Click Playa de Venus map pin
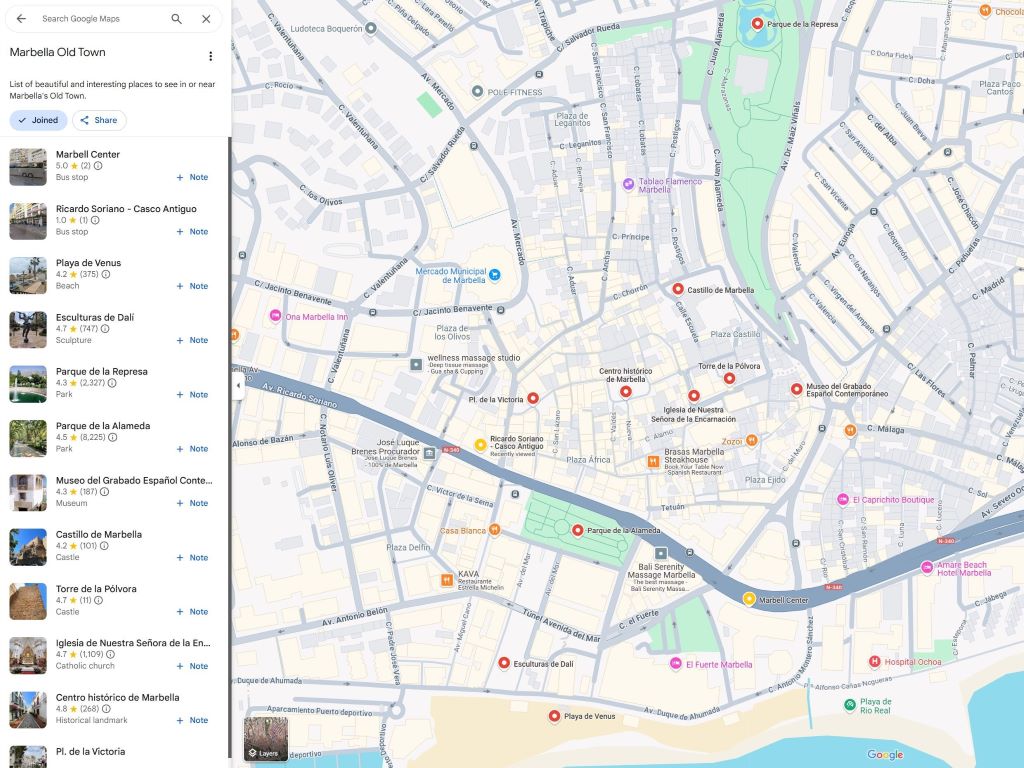Screen dimensions: 1024x768 554,716
